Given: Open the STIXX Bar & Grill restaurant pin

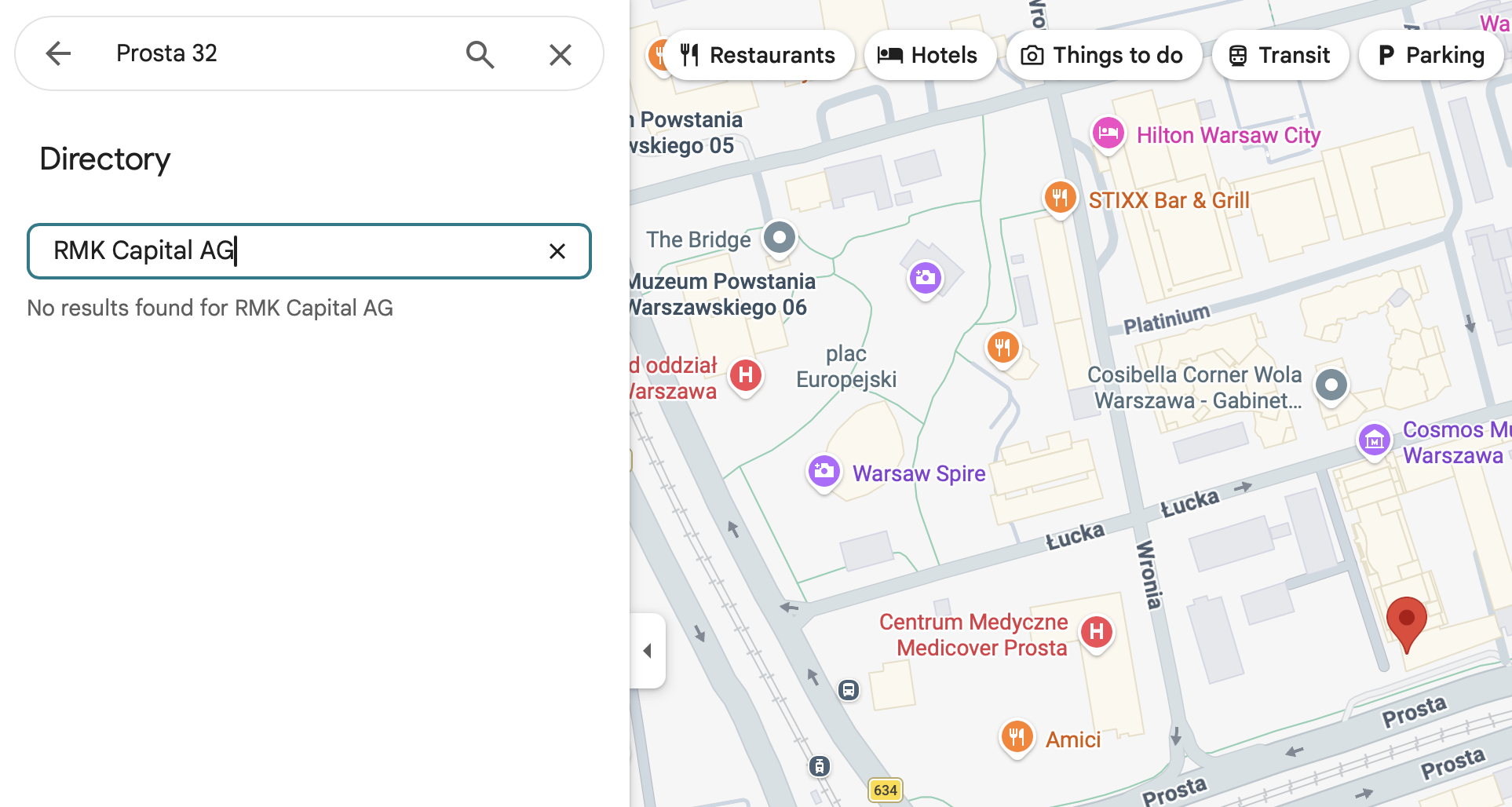Looking at the screenshot, I should point(1060,198).
